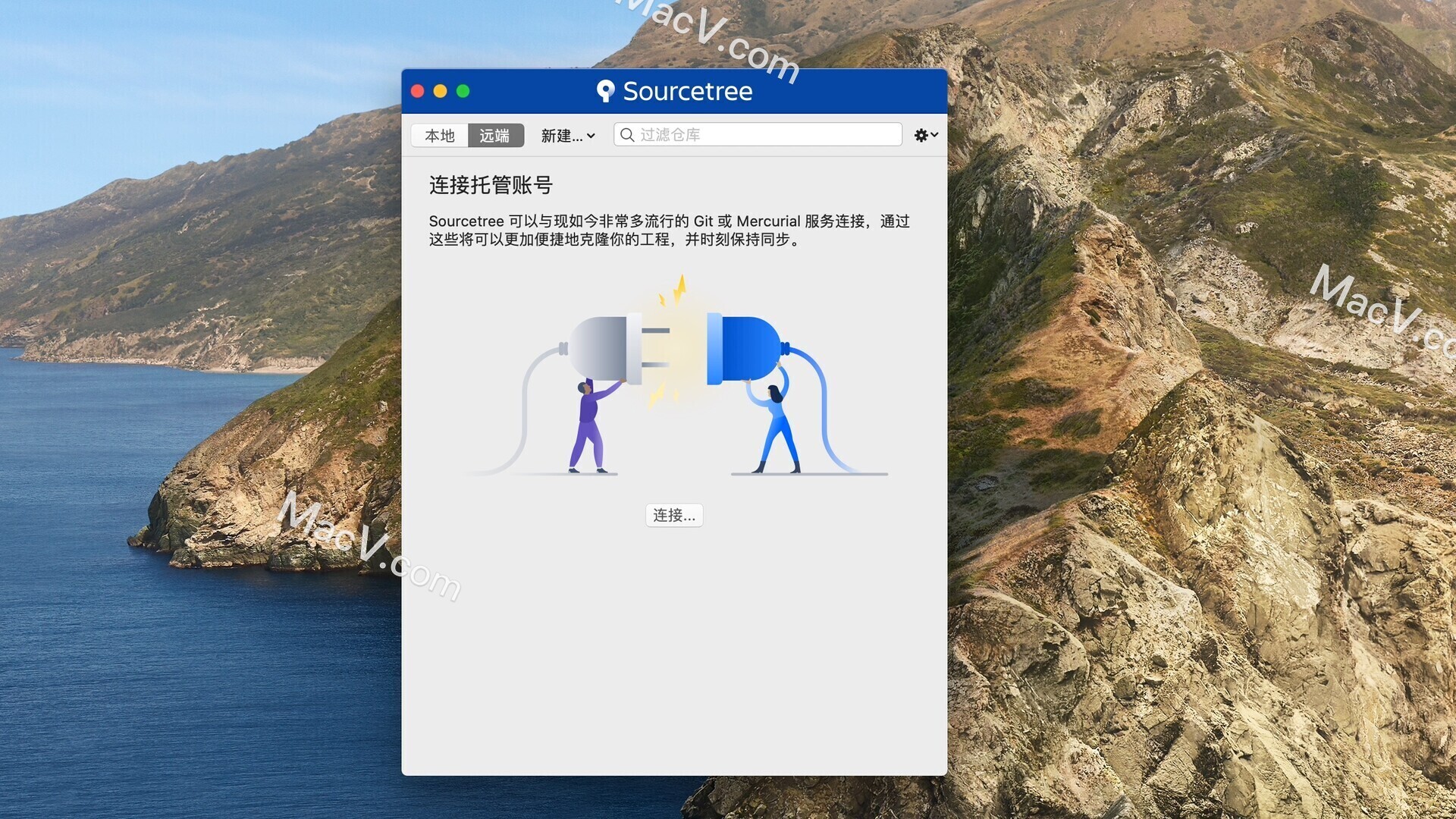Click the magnifier icon in search field
This screenshot has width=1456, height=819.
[x=627, y=134]
